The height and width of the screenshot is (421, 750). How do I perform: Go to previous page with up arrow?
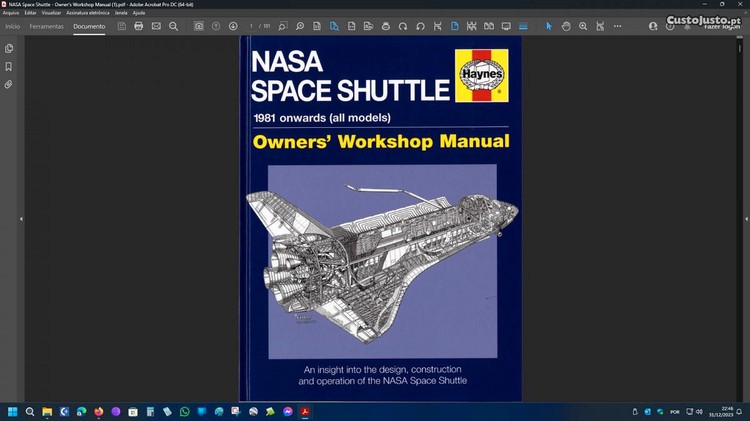pyautogui.click(x=216, y=26)
